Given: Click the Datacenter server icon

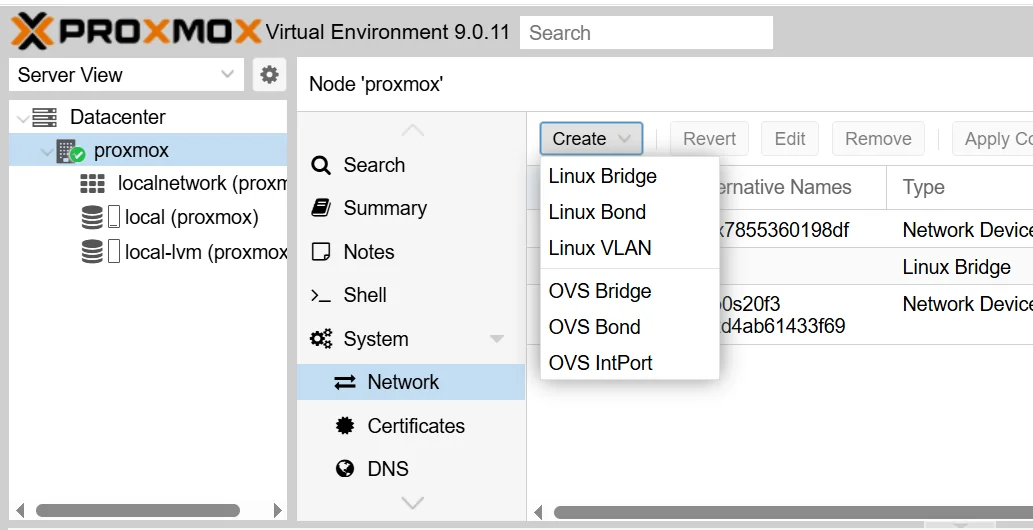Looking at the screenshot, I should coord(44,117).
